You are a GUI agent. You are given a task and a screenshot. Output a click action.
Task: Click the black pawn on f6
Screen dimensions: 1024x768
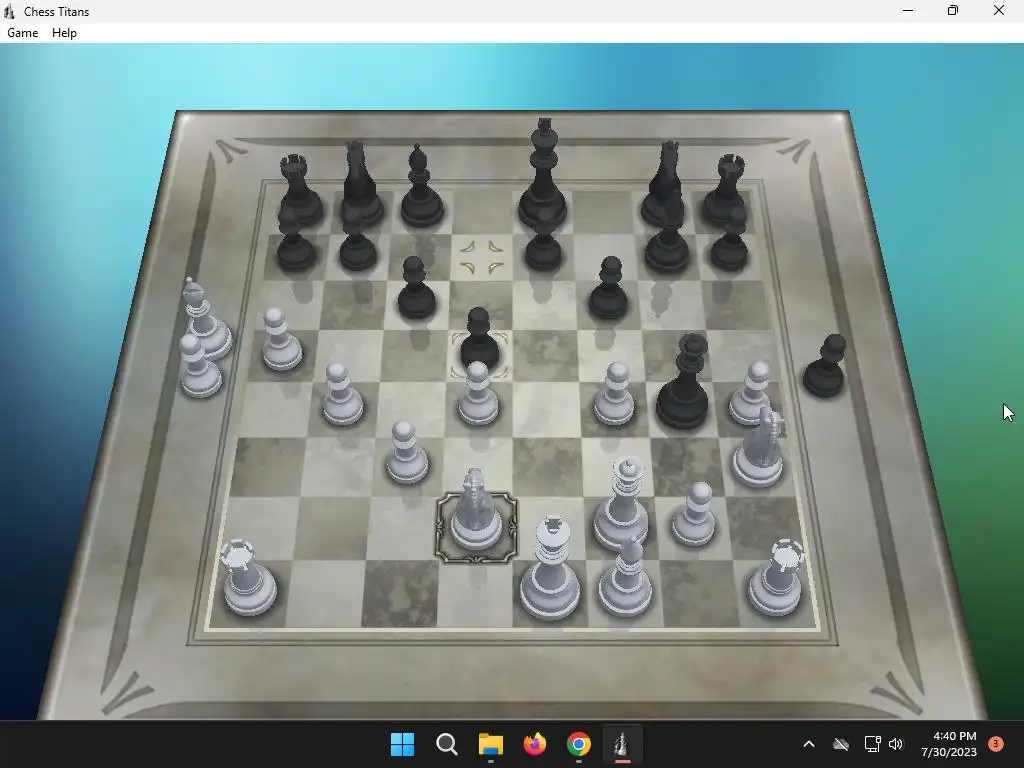pyautogui.click(x=609, y=288)
